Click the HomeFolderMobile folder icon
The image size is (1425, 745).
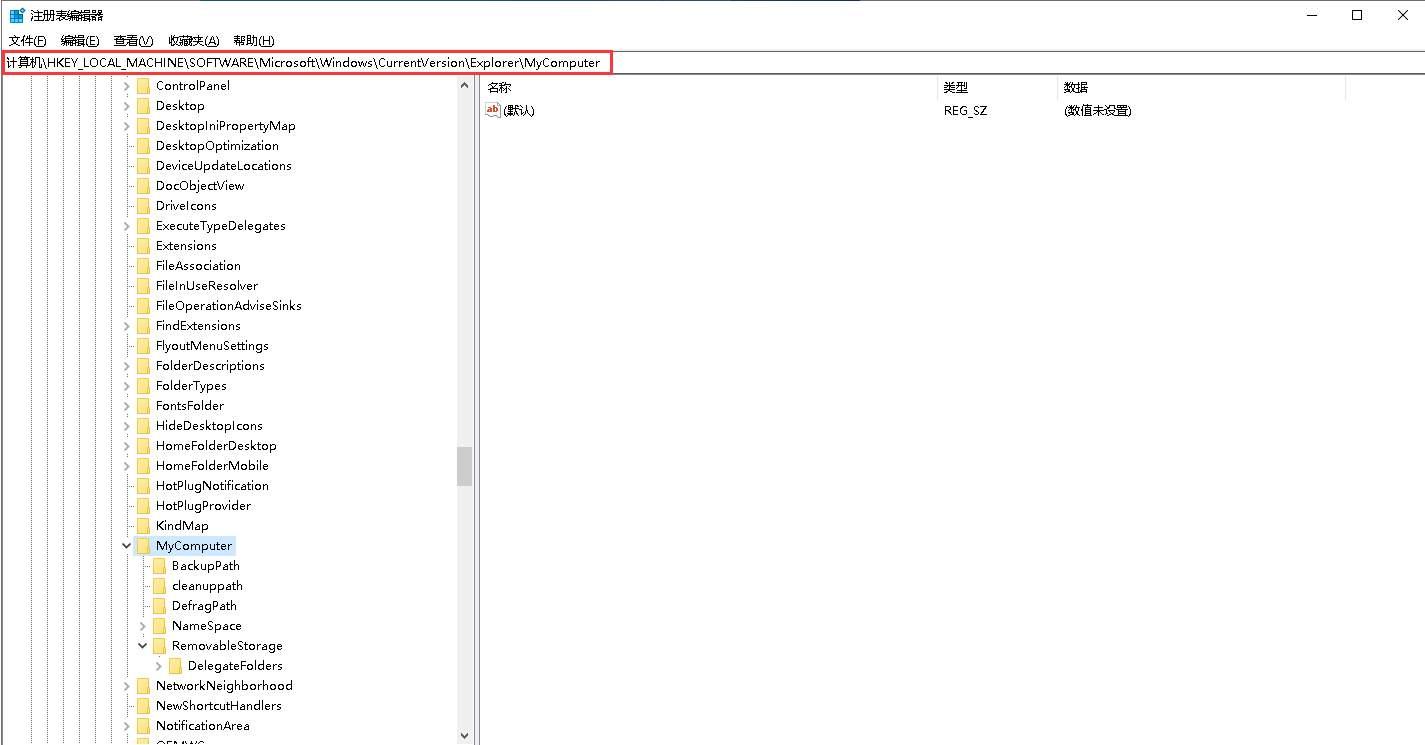143,466
